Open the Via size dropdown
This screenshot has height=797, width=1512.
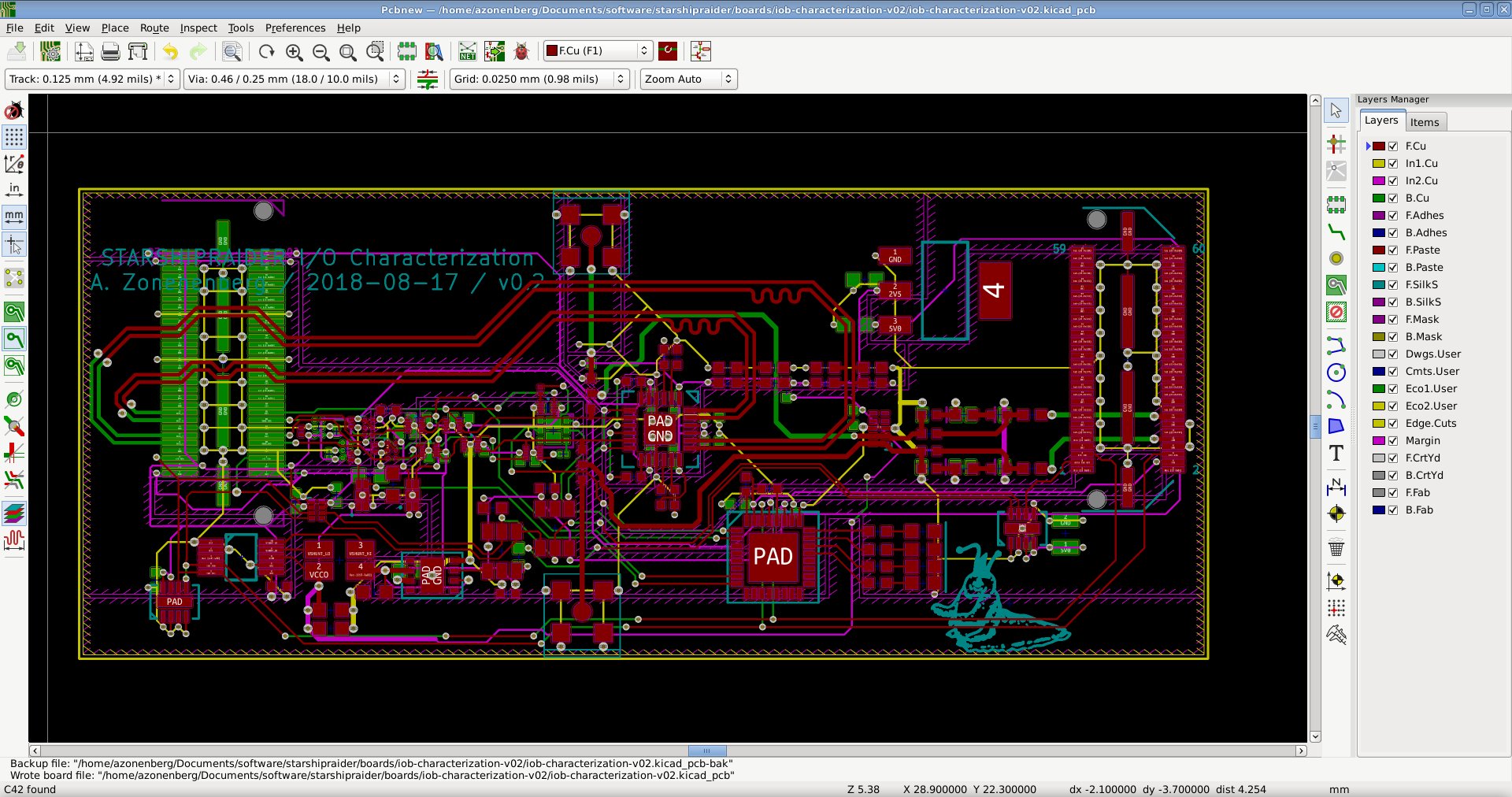295,79
